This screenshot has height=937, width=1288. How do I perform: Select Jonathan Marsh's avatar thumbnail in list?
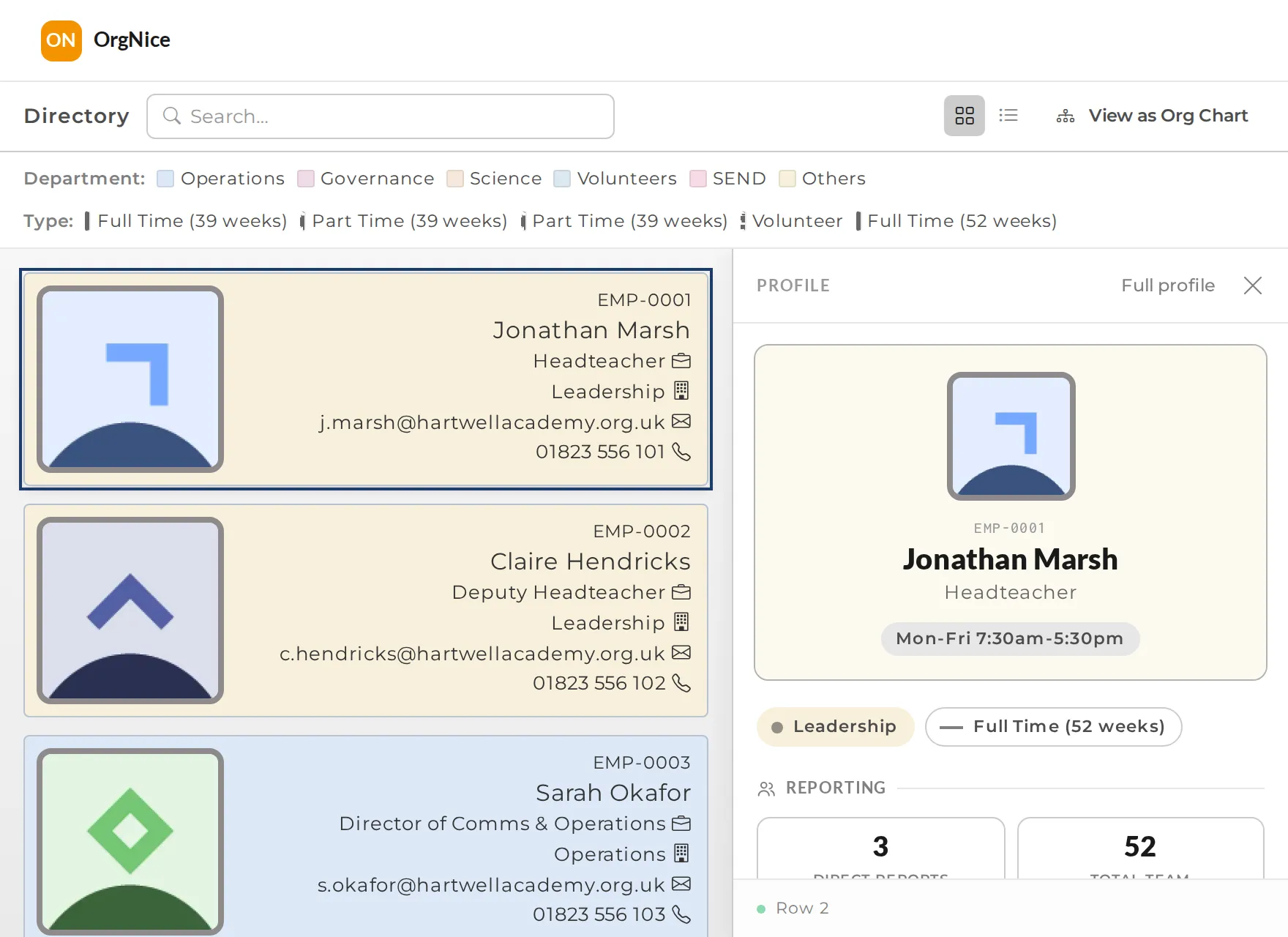[x=130, y=379]
